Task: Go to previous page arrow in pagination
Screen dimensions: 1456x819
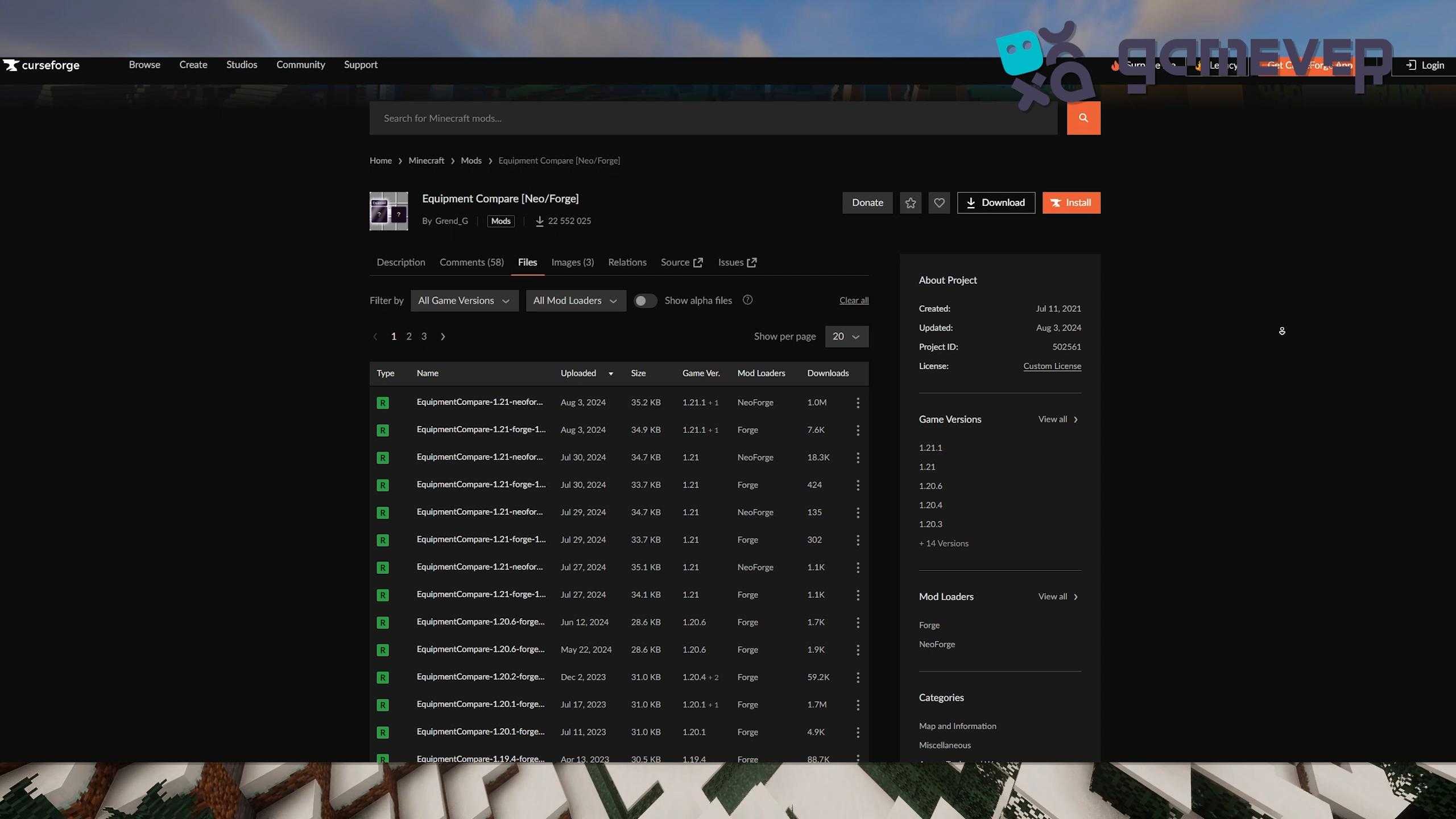Action: 375,336
